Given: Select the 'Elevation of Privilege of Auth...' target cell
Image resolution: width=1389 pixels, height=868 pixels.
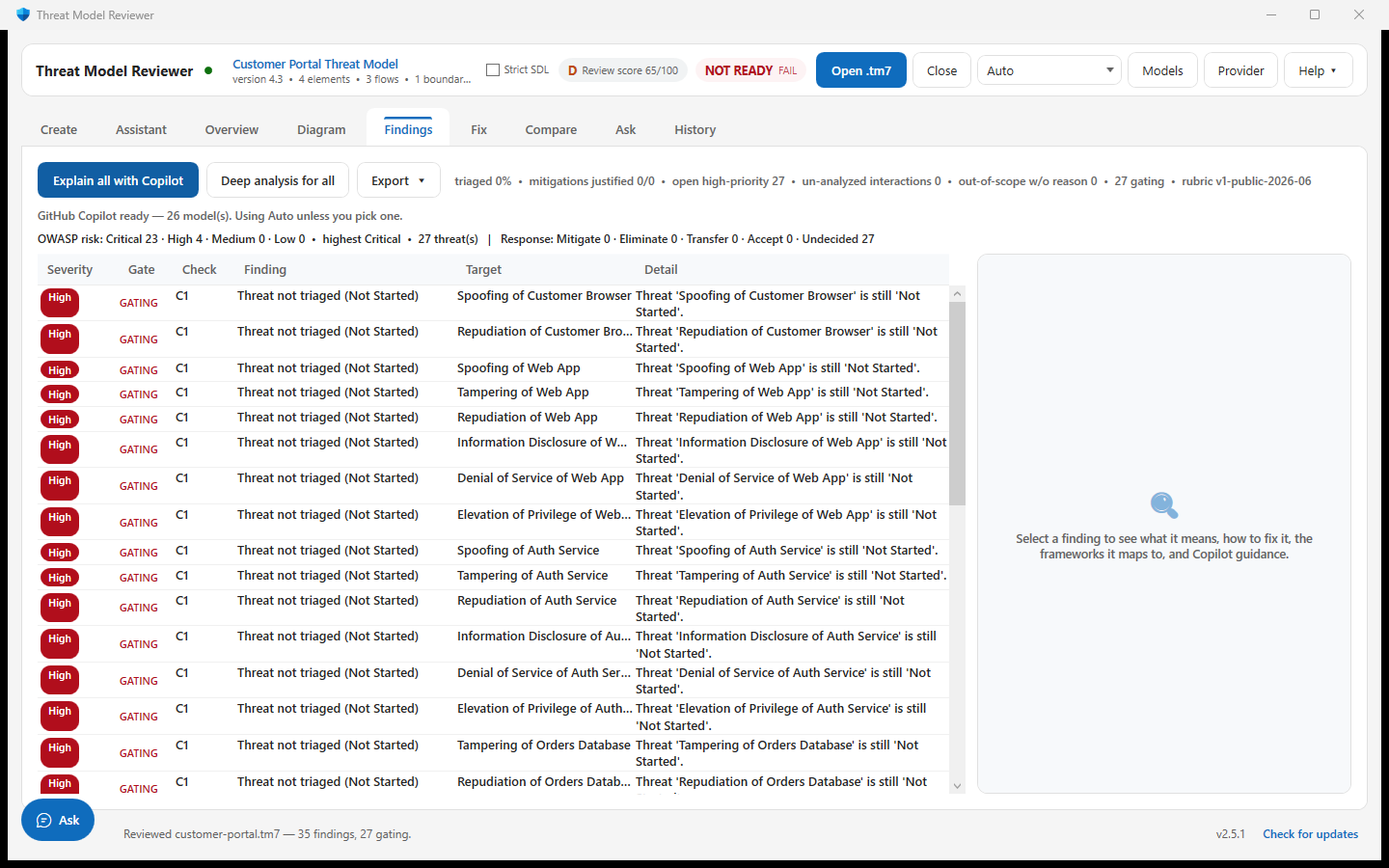Looking at the screenshot, I should pos(544,709).
